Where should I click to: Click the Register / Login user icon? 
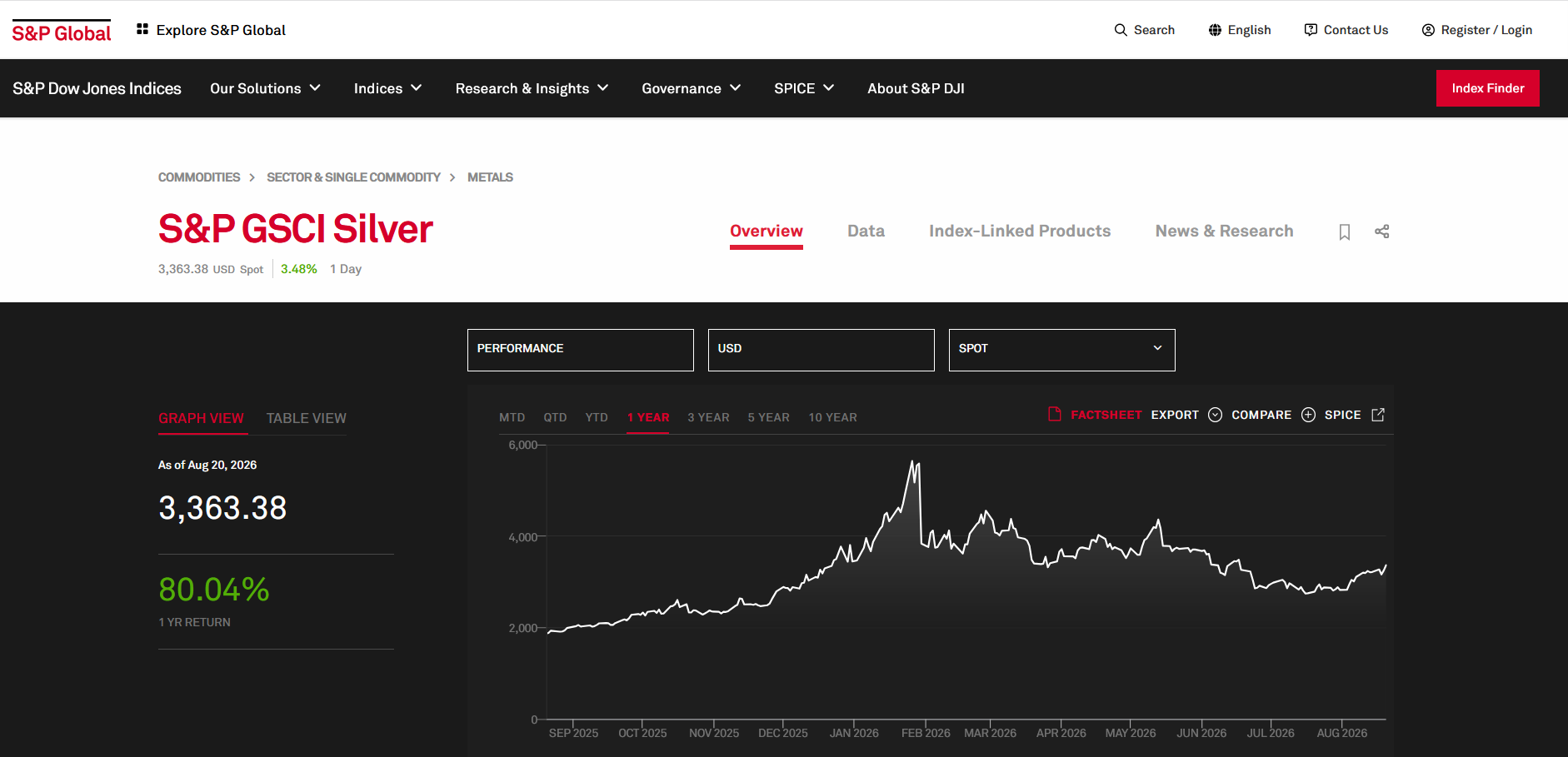pyautogui.click(x=1428, y=30)
